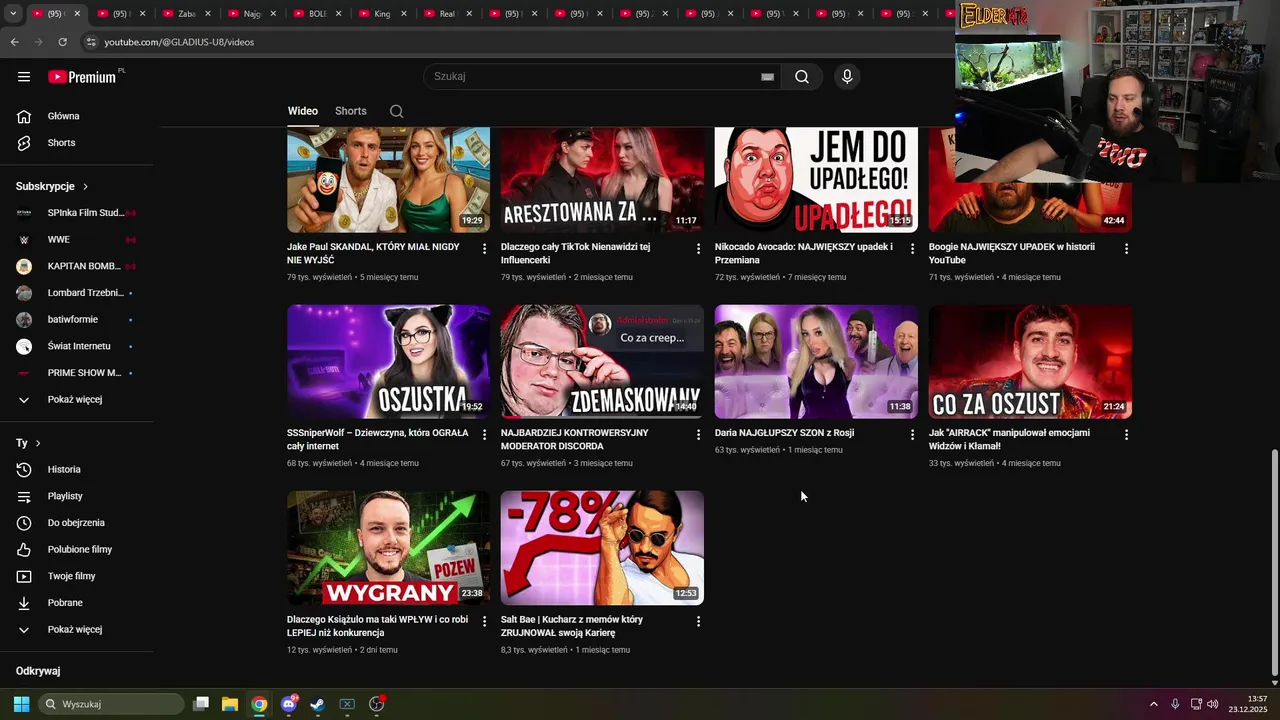The width and height of the screenshot is (1280, 720).
Task: Open options menu for Salt Bae video
Action: (698, 621)
